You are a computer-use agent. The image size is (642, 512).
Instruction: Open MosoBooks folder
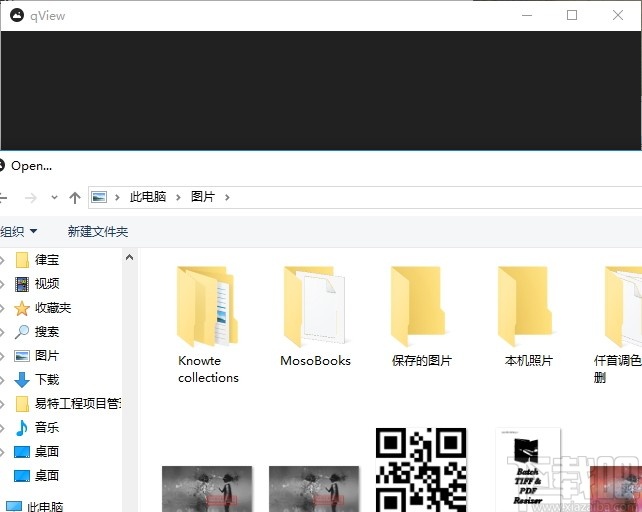pos(315,316)
